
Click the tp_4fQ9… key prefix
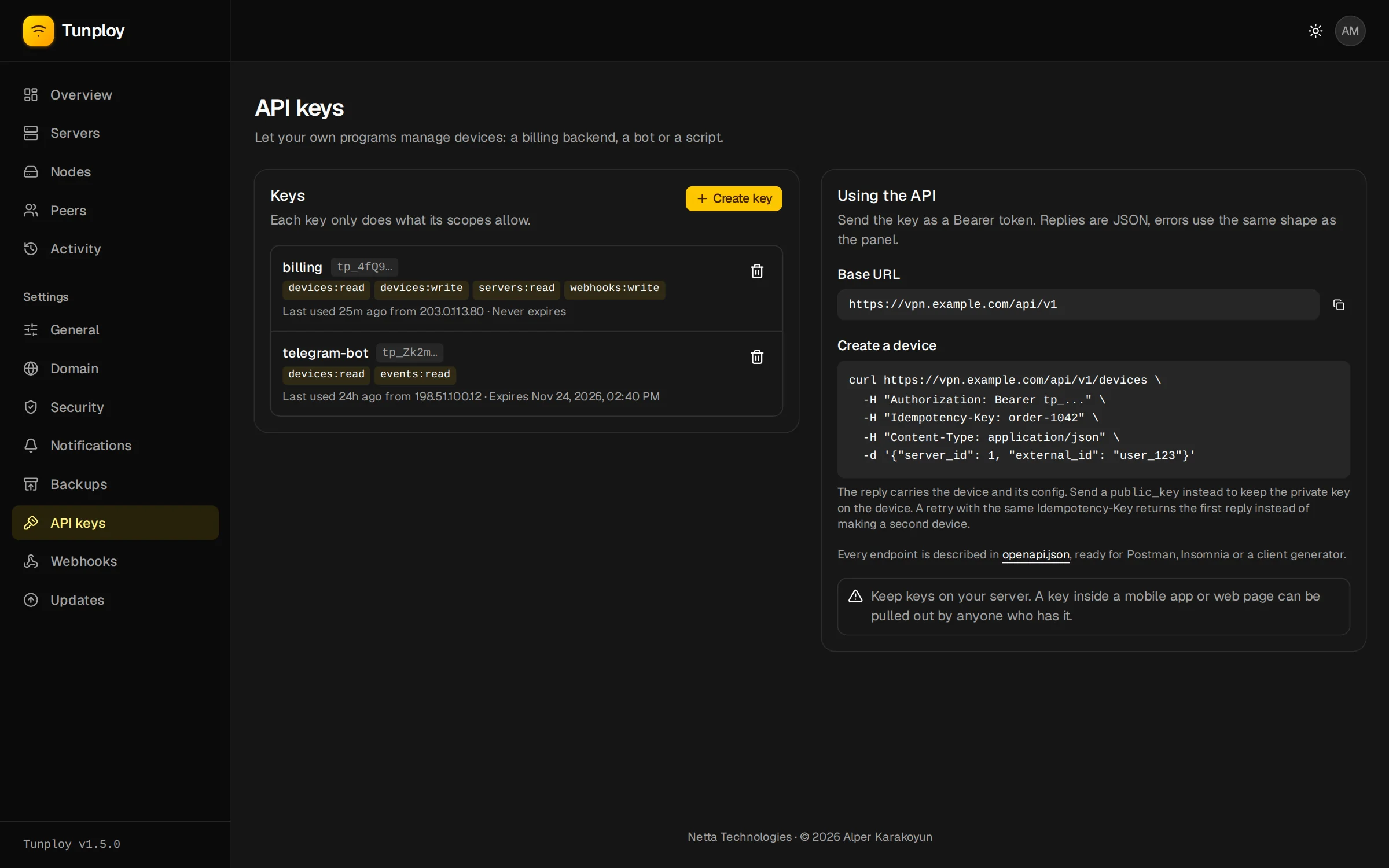click(x=365, y=267)
